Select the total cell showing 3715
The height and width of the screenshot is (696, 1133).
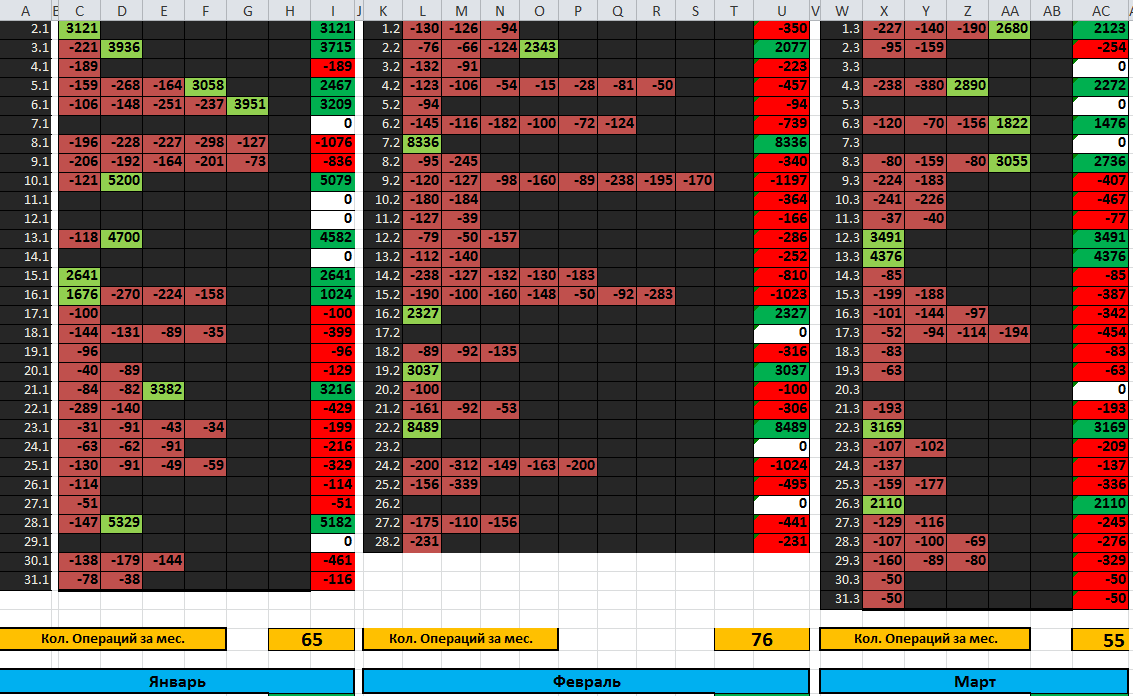coord(332,47)
